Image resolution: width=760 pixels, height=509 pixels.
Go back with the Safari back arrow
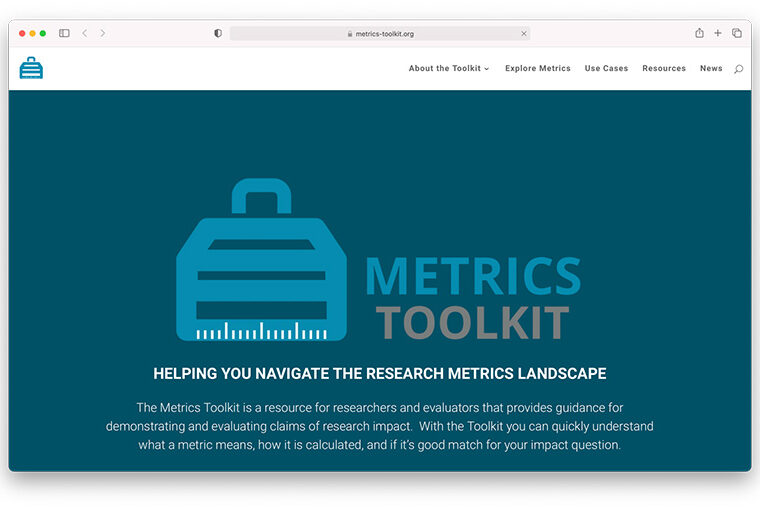tap(85, 33)
